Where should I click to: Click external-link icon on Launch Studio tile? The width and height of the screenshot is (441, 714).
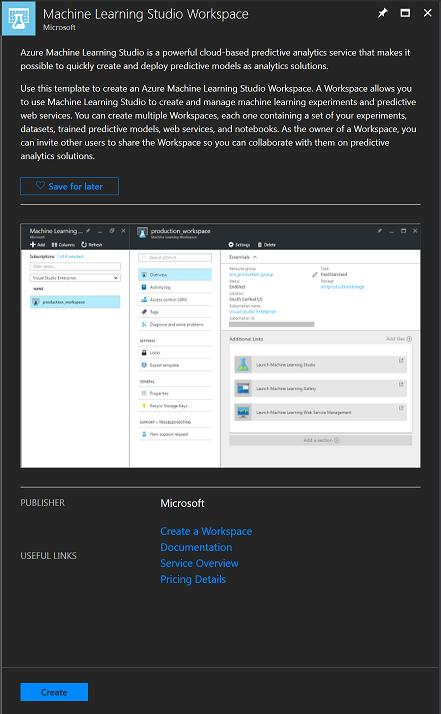[401, 361]
